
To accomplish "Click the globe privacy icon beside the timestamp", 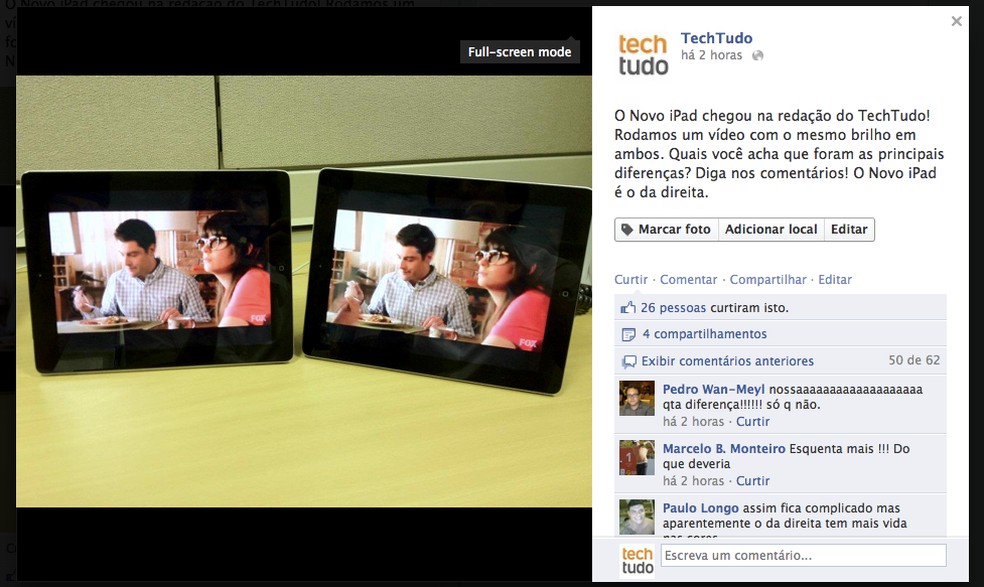I will point(758,55).
